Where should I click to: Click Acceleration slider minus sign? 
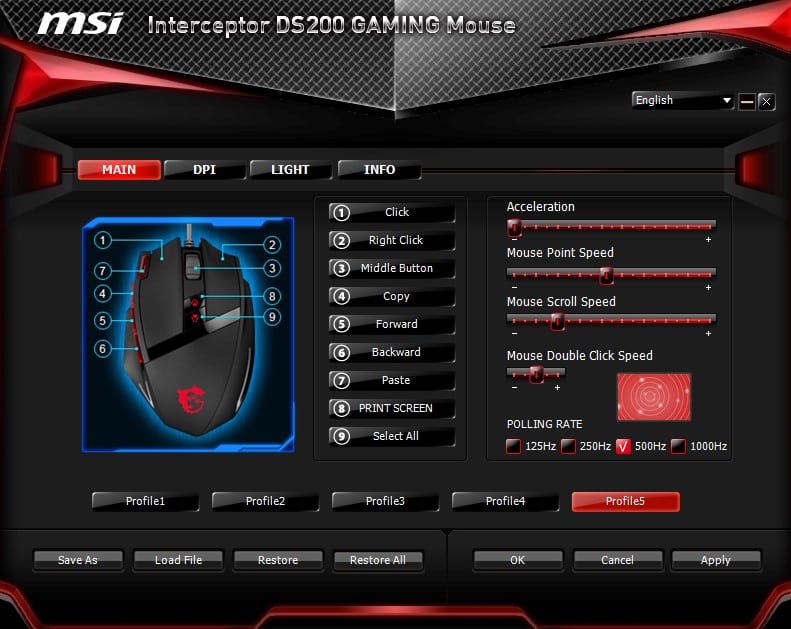pyautogui.click(x=514, y=240)
